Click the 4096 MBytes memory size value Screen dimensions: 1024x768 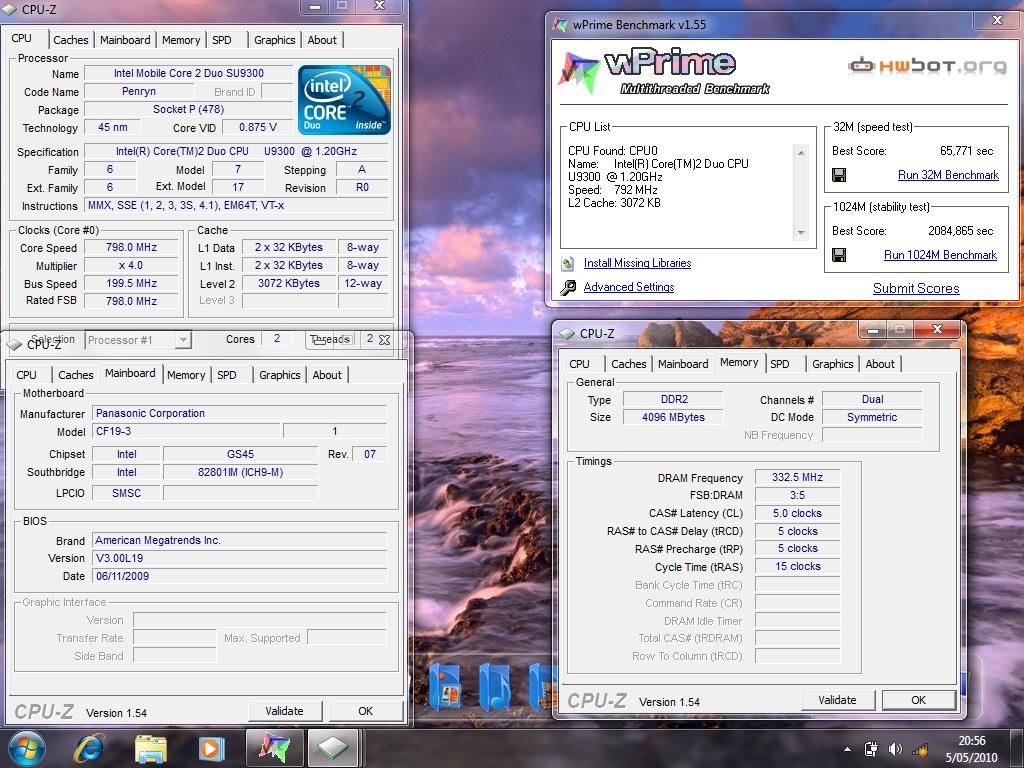click(x=673, y=417)
